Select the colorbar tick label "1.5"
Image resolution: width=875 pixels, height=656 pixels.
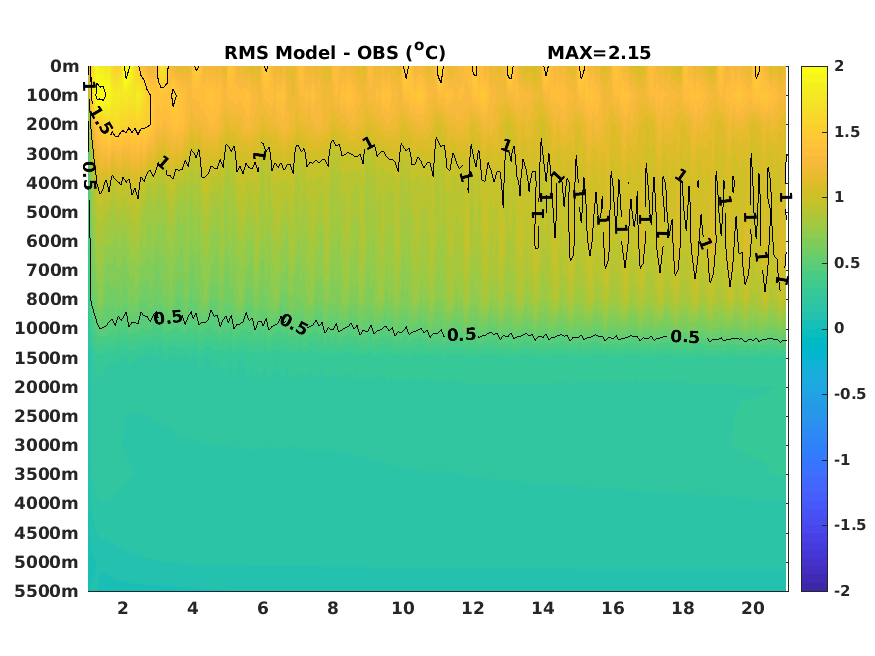coord(847,132)
